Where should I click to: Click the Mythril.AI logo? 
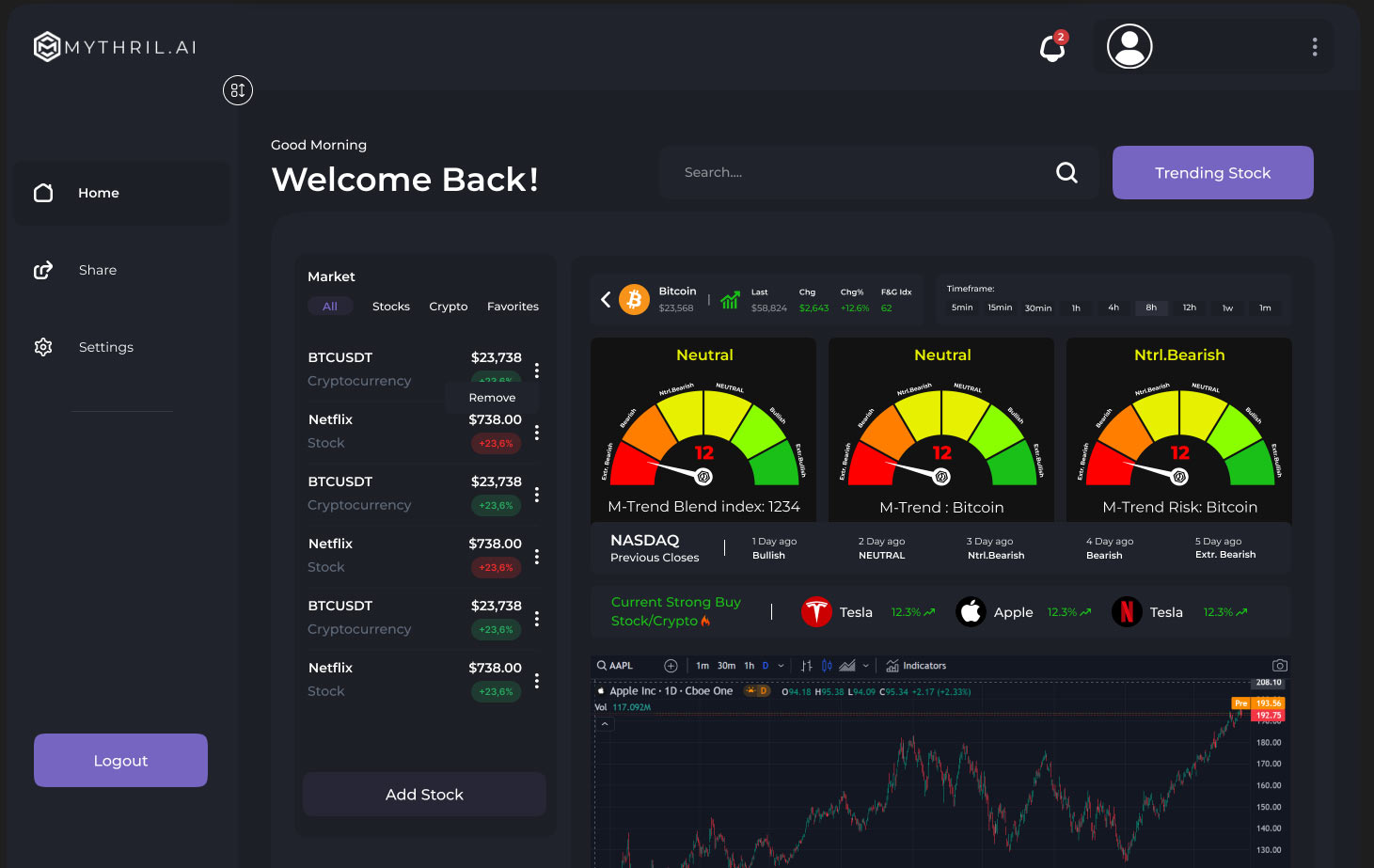(x=113, y=46)
